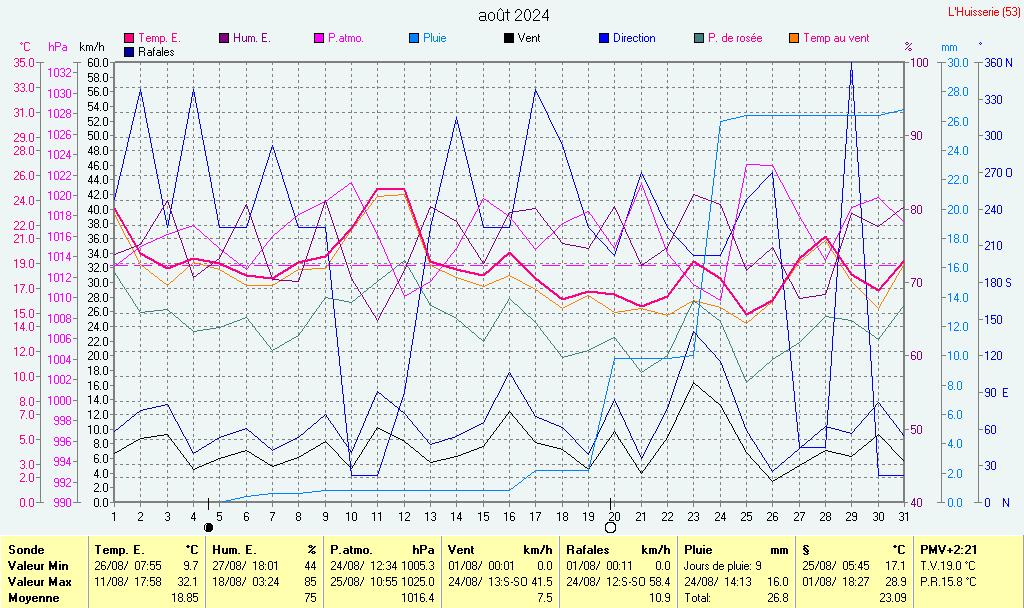Click the 'Rafales' legend label
Image resolution: width=1024 pixels, height=608 pixels.
(x=156, y=52)
